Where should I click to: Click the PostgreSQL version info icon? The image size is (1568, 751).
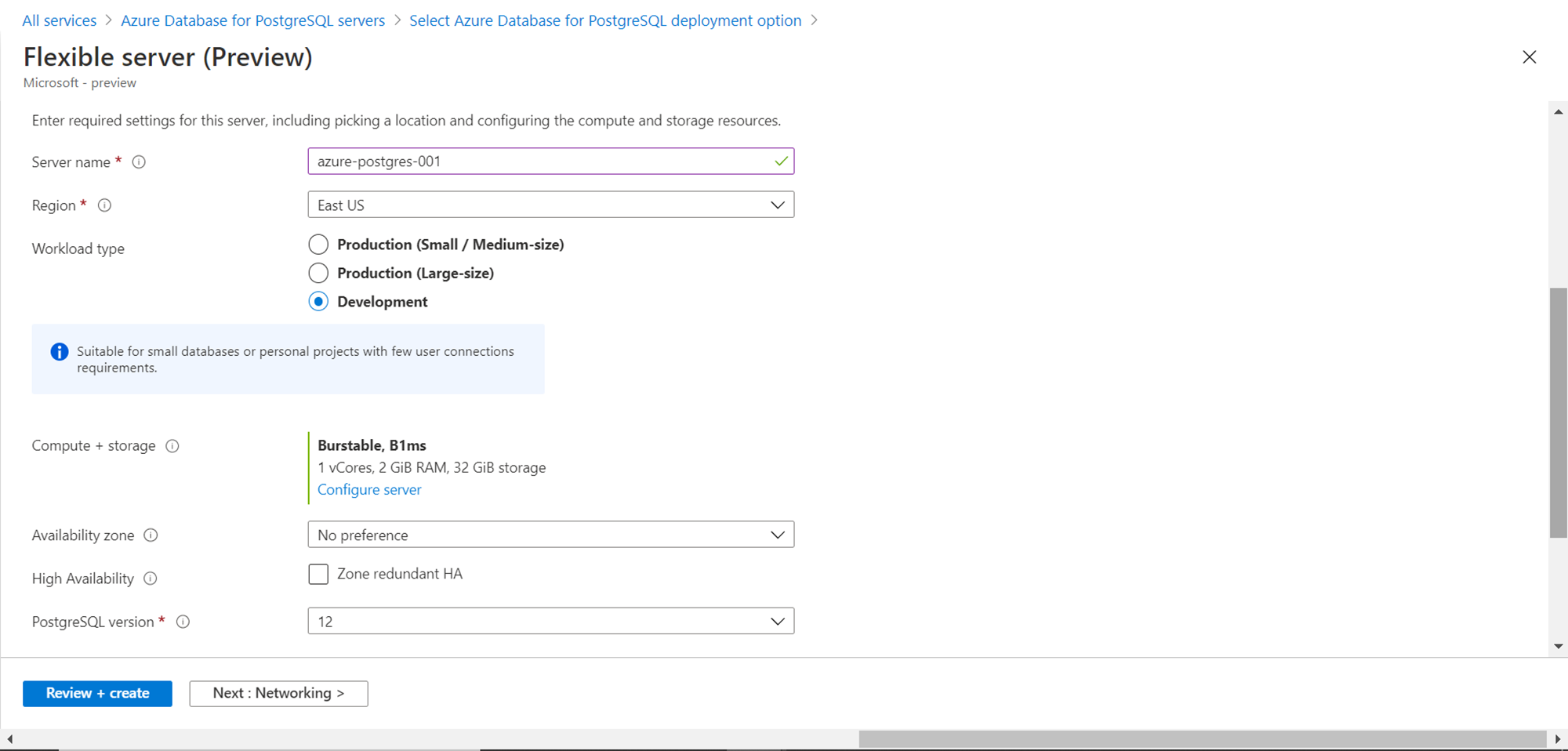(183, 622)
